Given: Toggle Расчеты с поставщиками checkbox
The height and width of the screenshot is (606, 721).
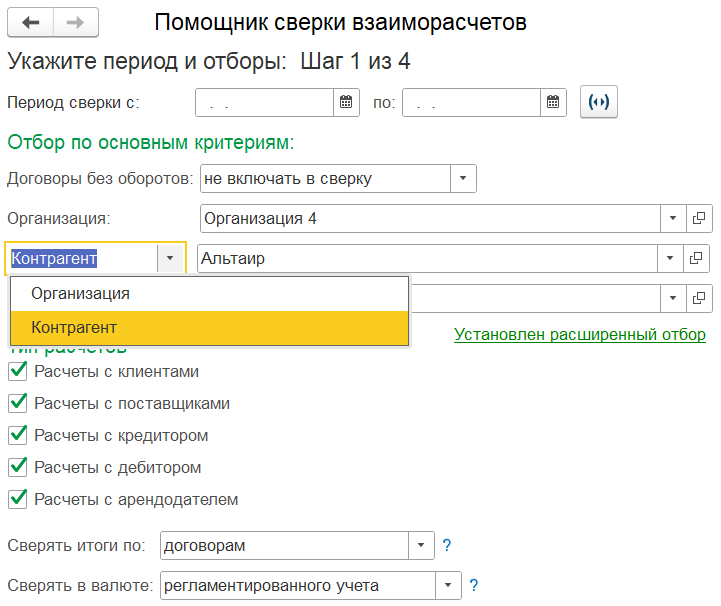Looking at the screenshot, I should (17, 404).
